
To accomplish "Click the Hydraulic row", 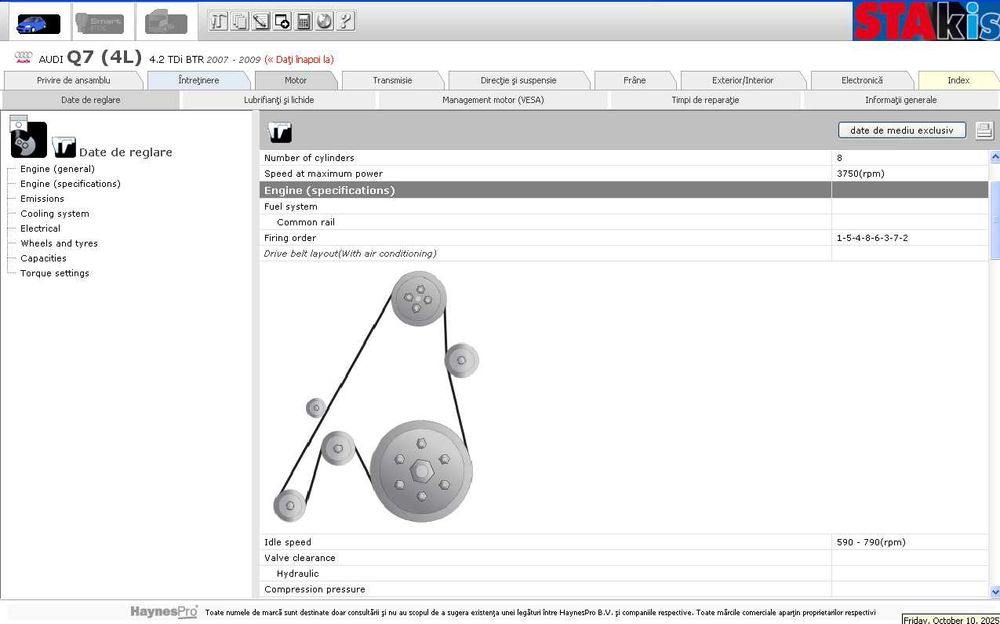I will pyautogui.click(x=624, y=574).
